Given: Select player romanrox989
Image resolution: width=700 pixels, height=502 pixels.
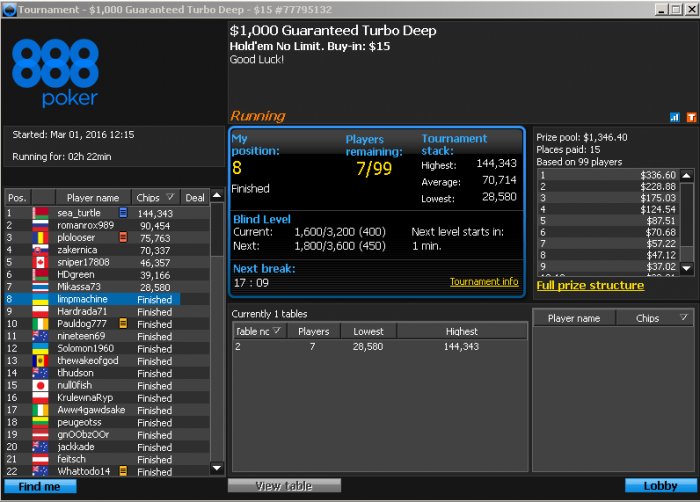Looking at the screenshot, I should pyautogui.click(x=107, y=225).
